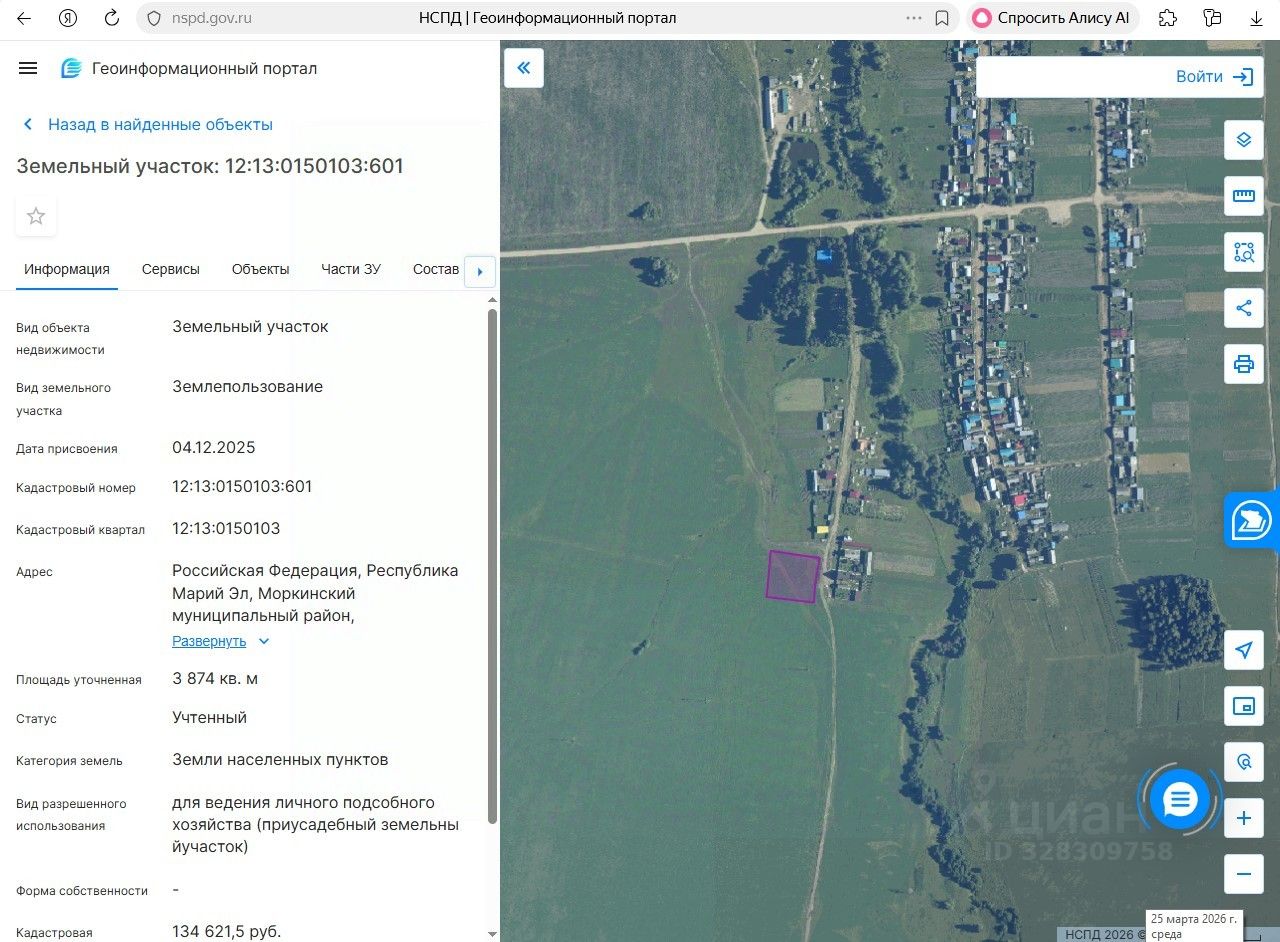Bookmark this page
The width and height of the screenshot is (1280, 942).
pos(941,18)
